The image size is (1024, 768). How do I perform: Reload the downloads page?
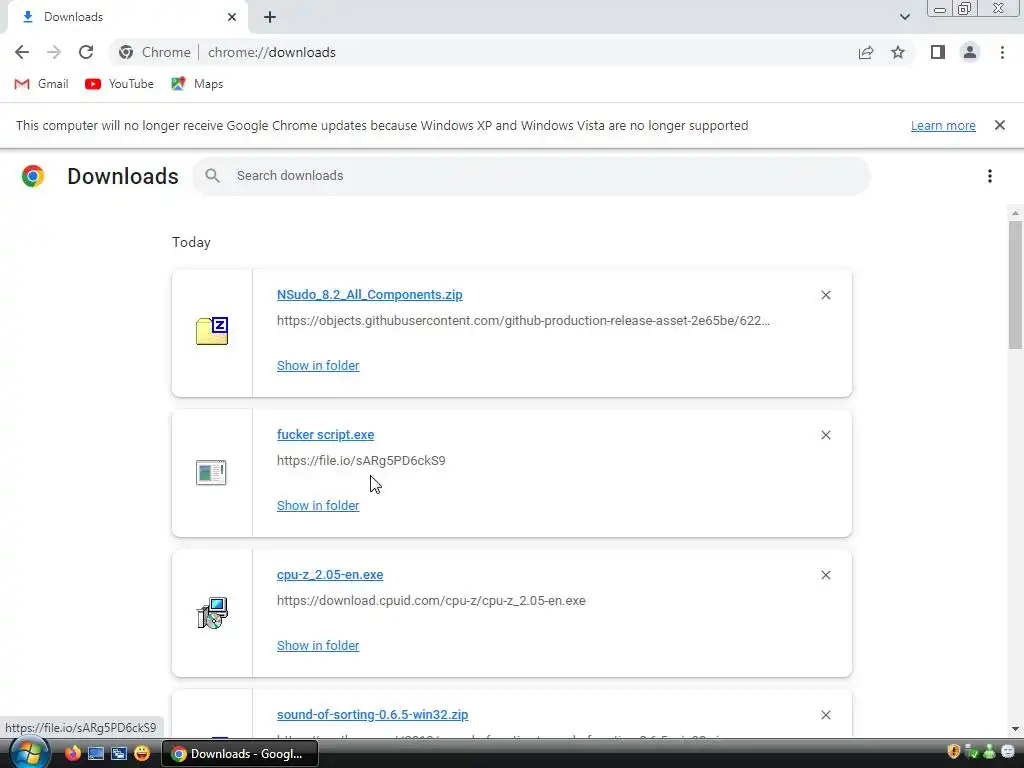(86, 52)
